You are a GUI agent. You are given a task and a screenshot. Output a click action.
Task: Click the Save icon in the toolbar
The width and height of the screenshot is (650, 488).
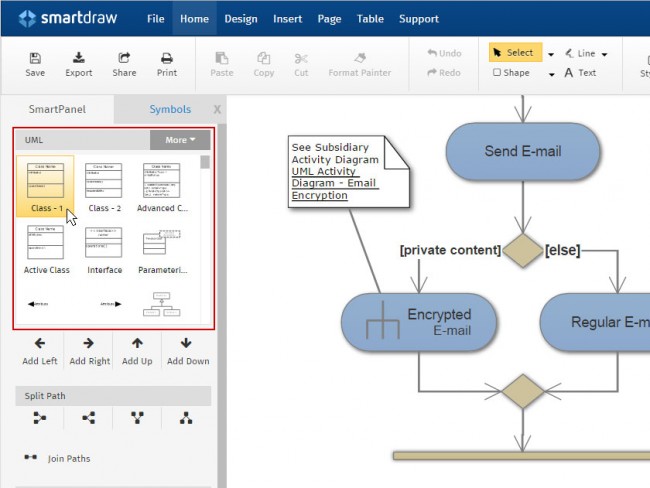(x=35, y=59)
